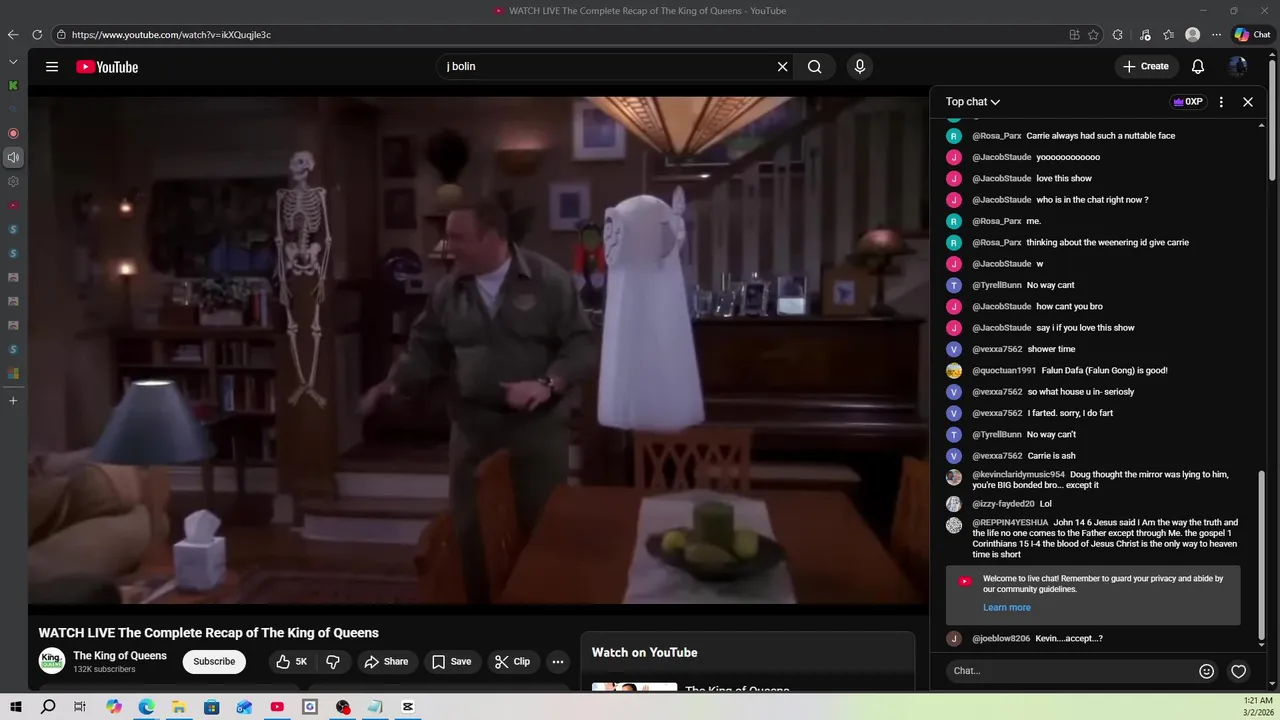Open Microsoft Store from the taskbar

click(x=212, y=707)
